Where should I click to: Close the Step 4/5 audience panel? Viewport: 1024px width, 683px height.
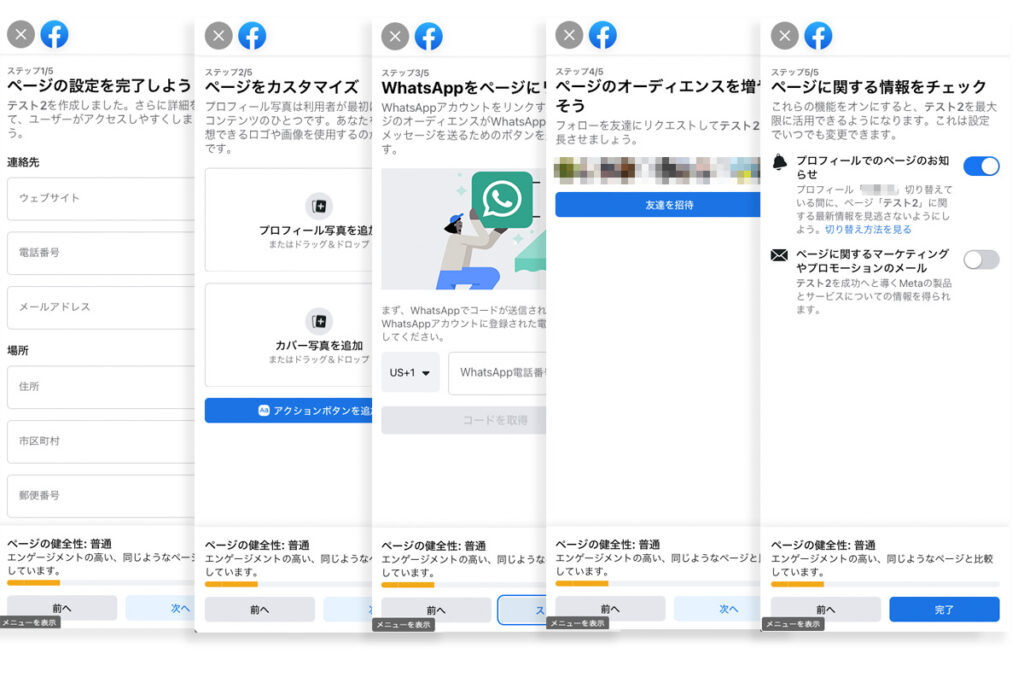(x=569, y=35)
